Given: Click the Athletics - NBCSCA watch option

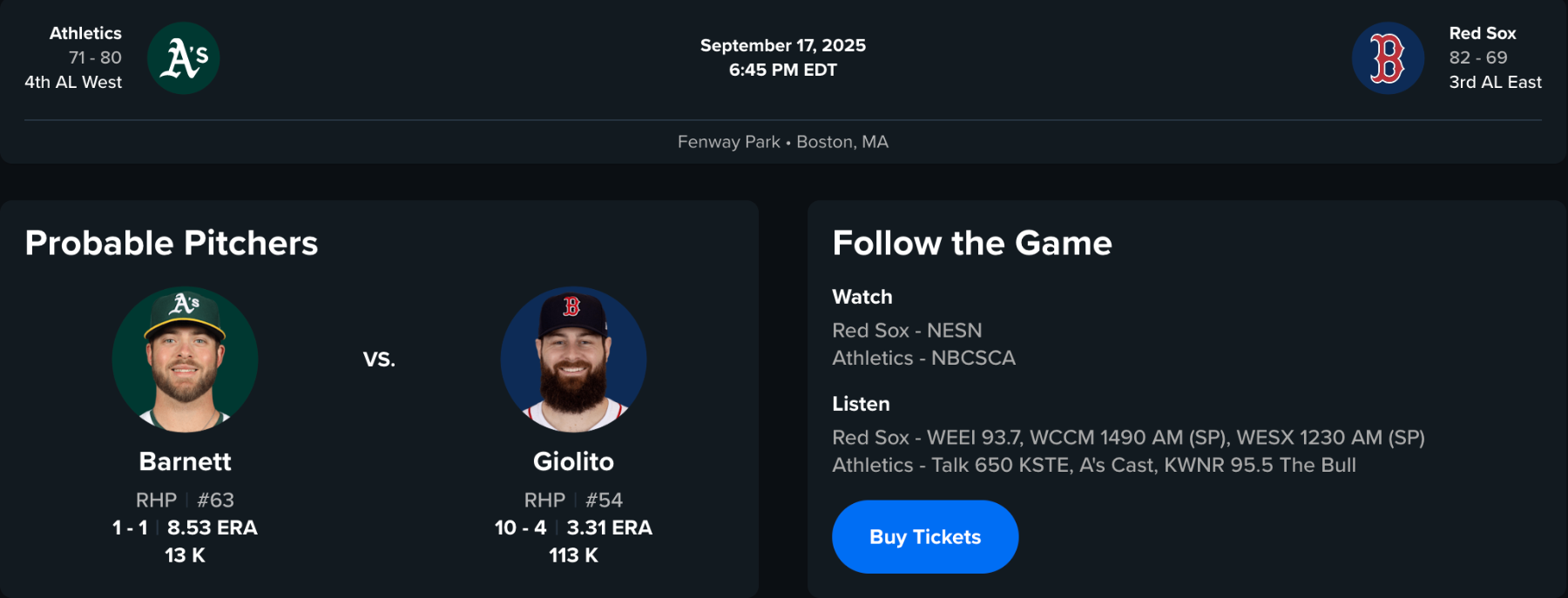Looking at the screenshot, I should click(x=923, y=358).
